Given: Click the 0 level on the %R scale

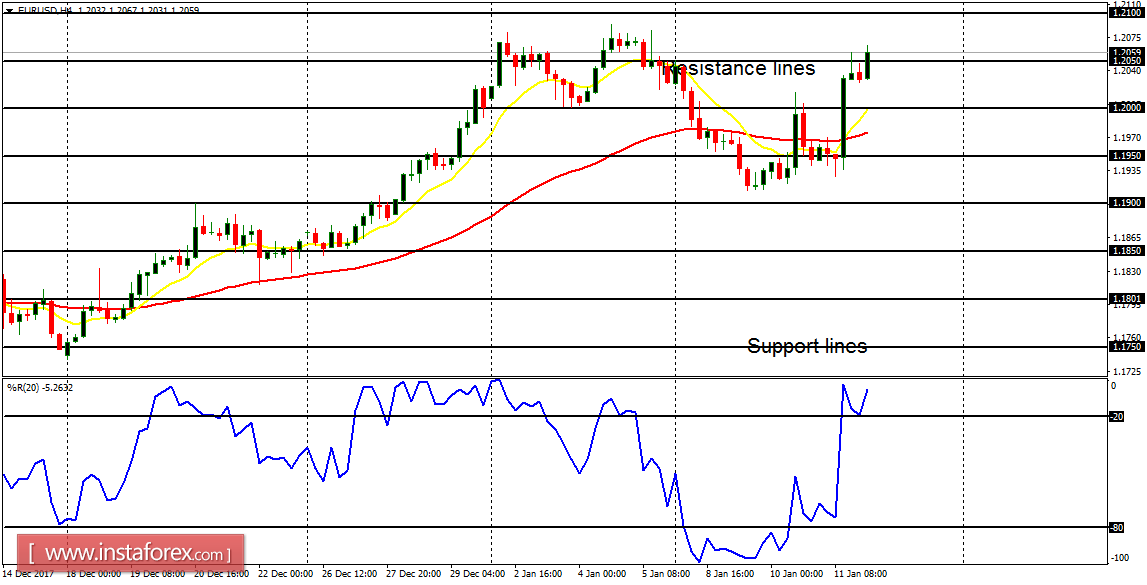Looking at the screenshot, I should click(x=1114, y=385).
